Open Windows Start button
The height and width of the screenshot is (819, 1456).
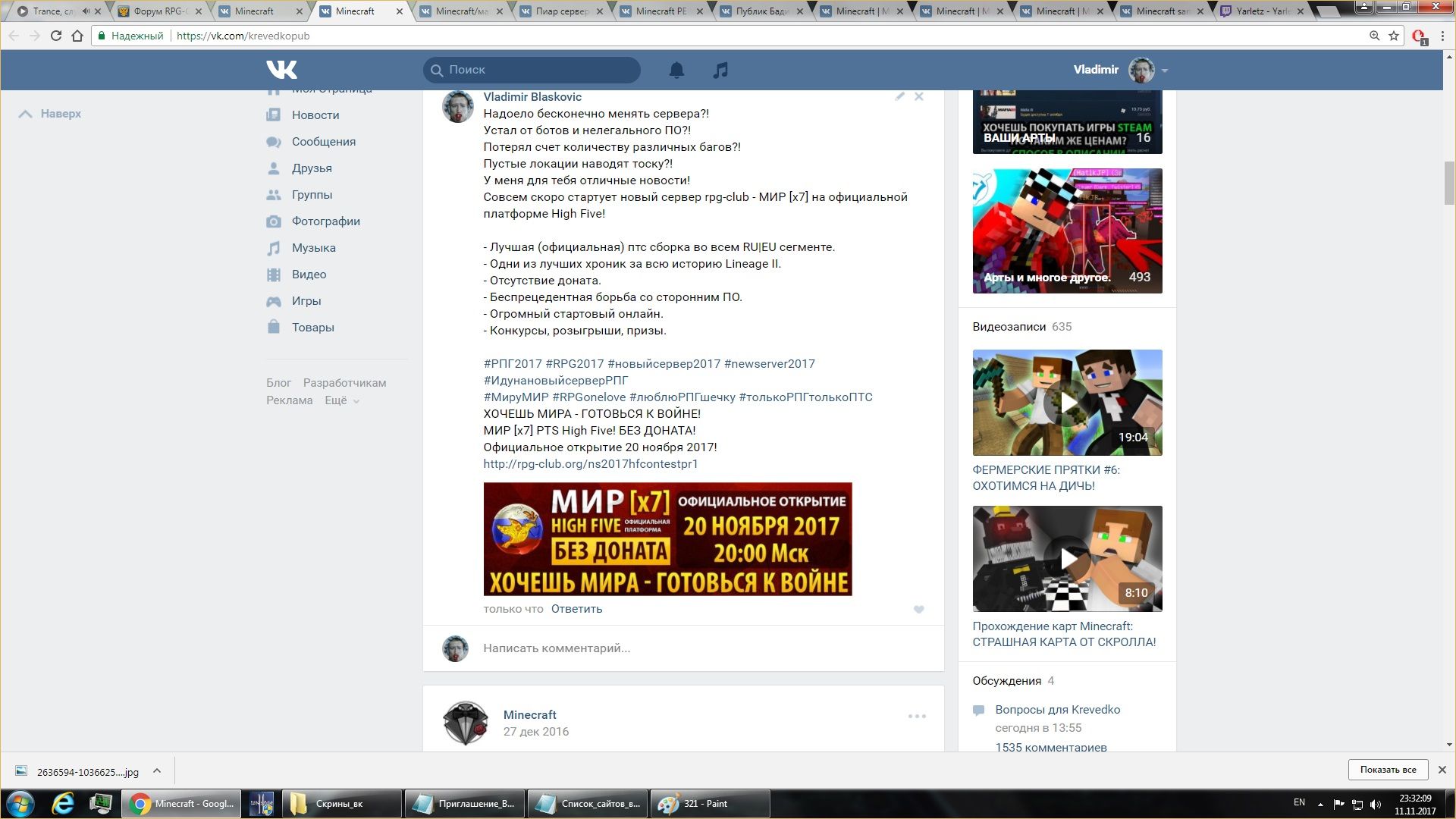click(20, 804)
